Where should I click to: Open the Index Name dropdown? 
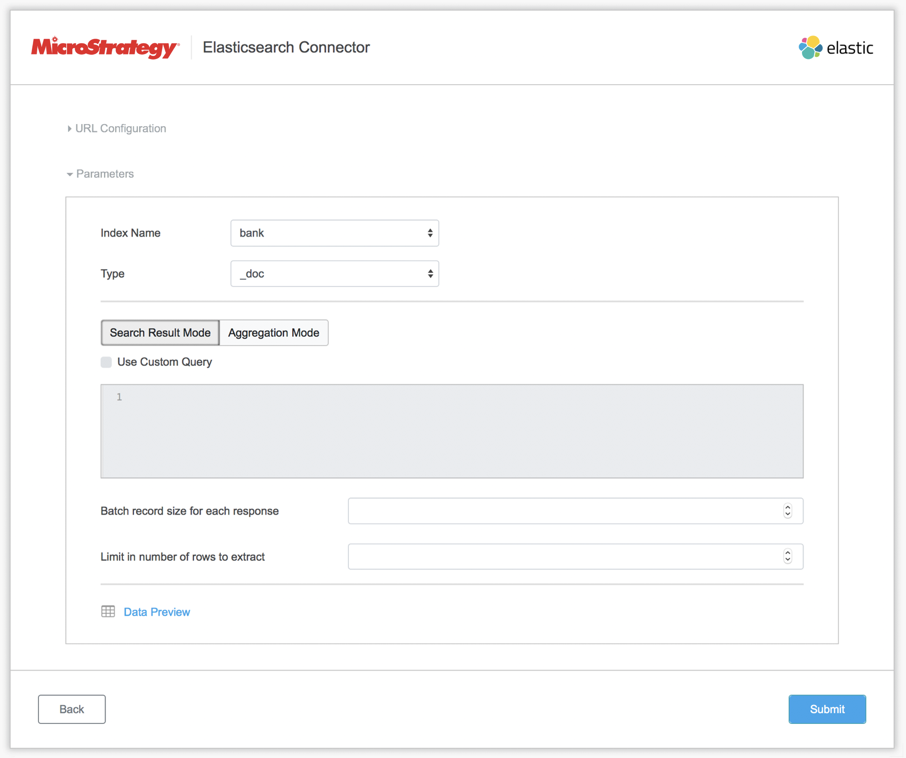[x=334, y=233]
